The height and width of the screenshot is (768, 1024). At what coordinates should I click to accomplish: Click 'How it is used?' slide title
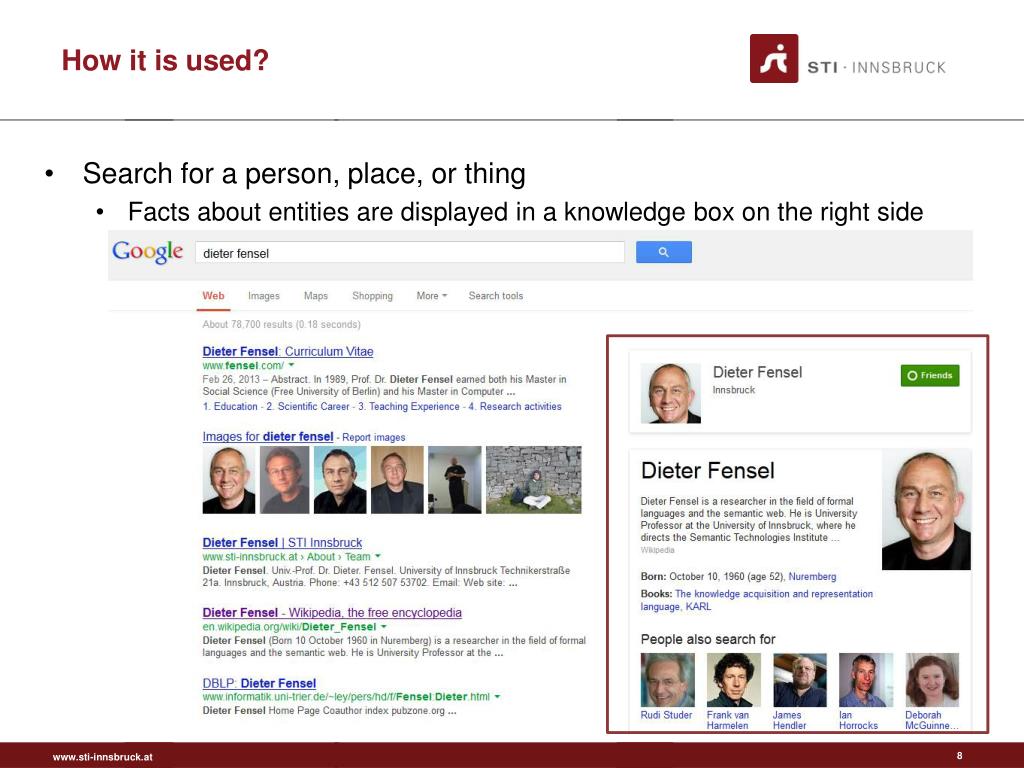(x=165, y=60)
